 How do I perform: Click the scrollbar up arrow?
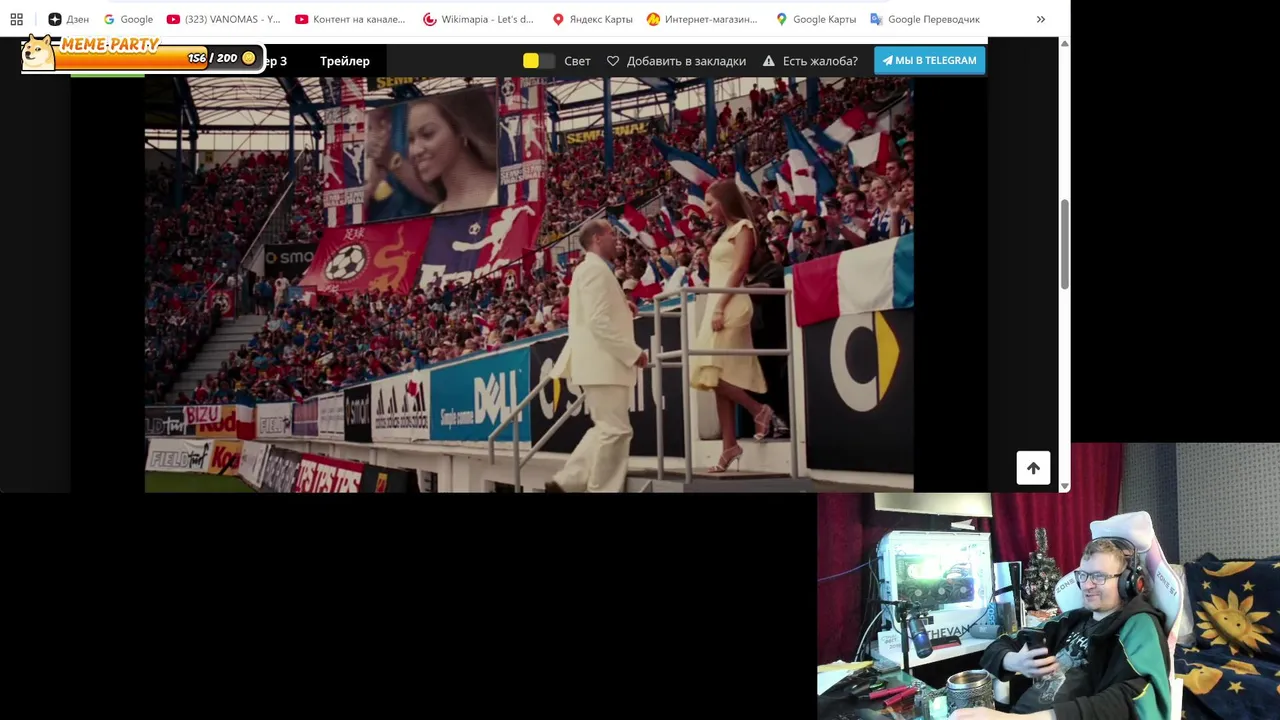point(1064,43)
